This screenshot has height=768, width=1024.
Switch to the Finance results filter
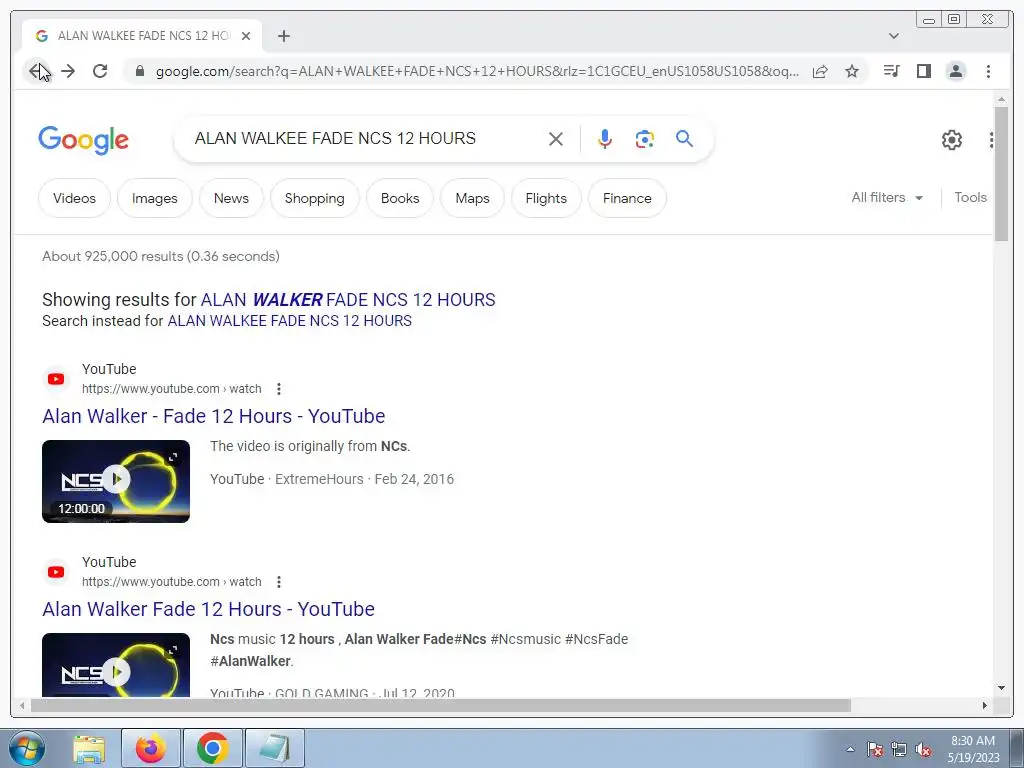(627, 198)
